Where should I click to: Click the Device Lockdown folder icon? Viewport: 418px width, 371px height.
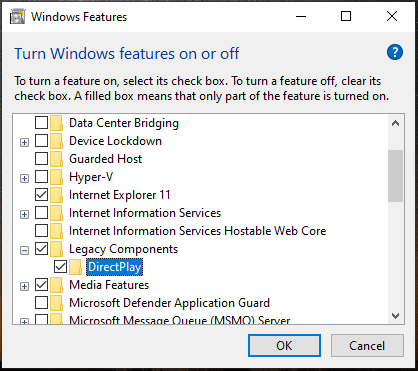pos(57,141)
